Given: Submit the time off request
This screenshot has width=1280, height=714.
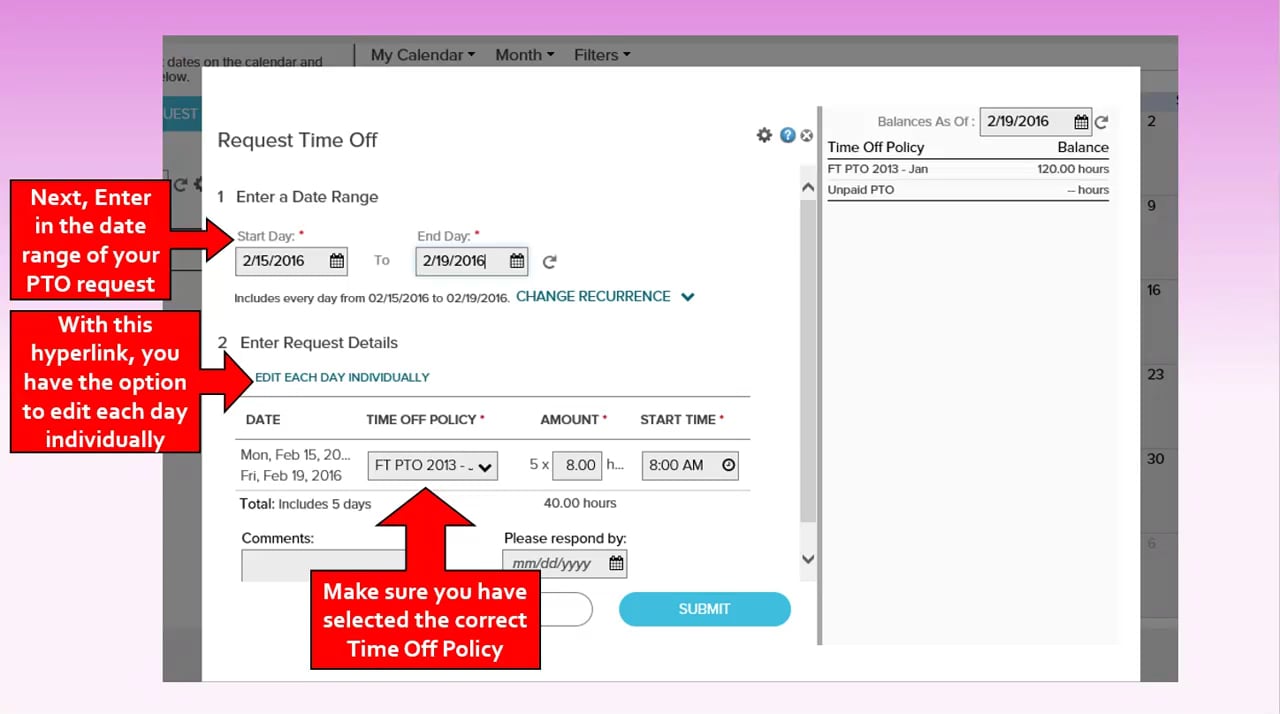Looking at the screenshot, I should coord(704,609).
